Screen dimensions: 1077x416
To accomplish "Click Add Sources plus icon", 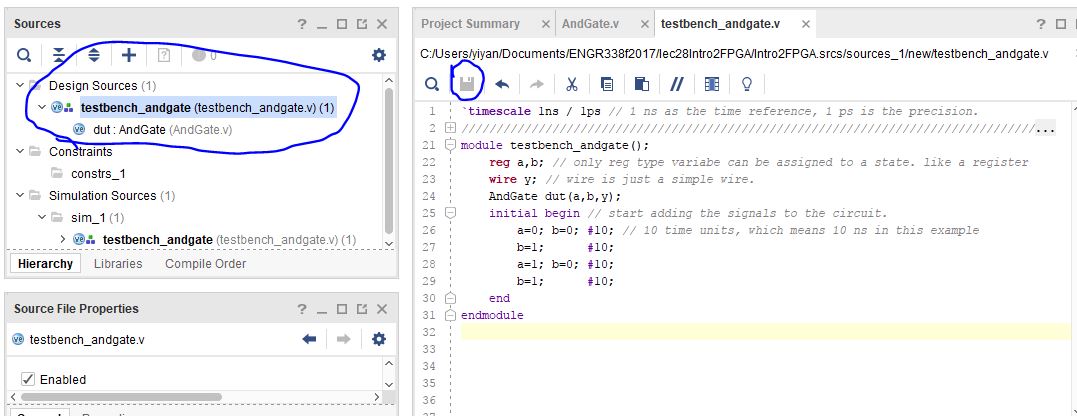I will (128, 55).
